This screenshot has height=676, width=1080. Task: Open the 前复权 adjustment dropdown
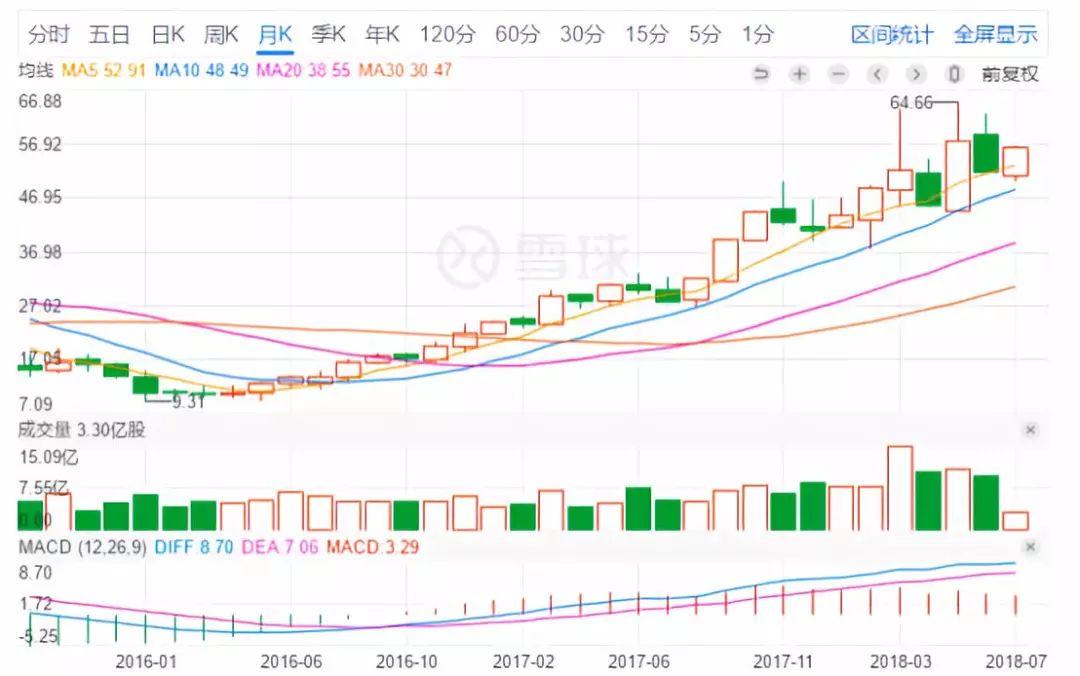click(x=1010, y=74)
